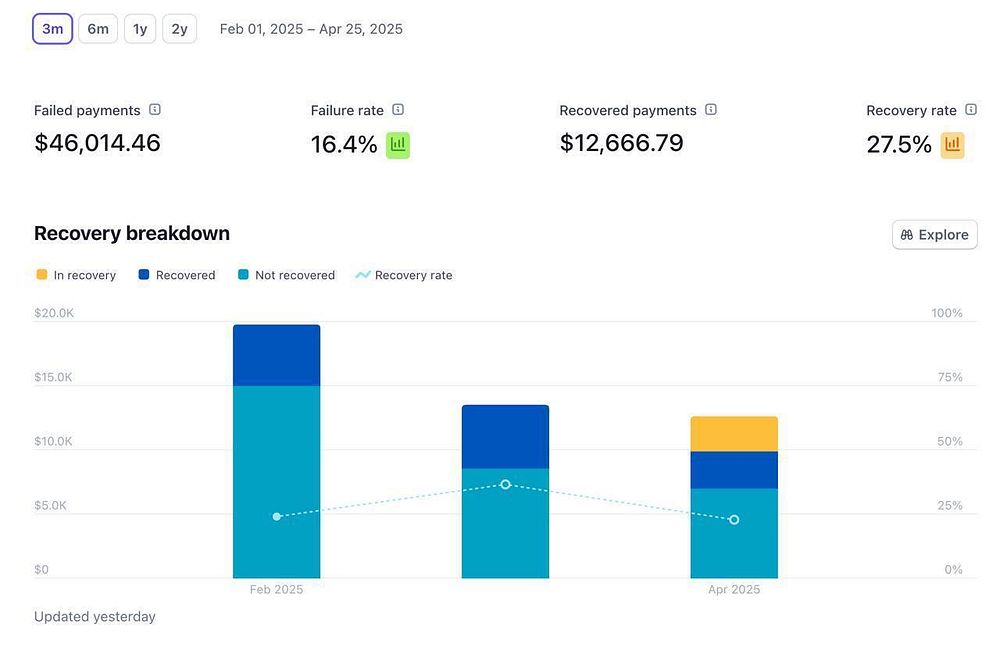This screenshot has height=663, width=1000.
Task: Click info icon beside Failure rate
Action: (398, 110)
